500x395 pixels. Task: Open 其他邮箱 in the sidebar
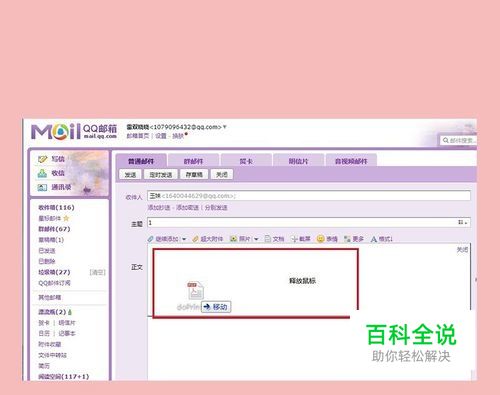[x=50, y=297]
